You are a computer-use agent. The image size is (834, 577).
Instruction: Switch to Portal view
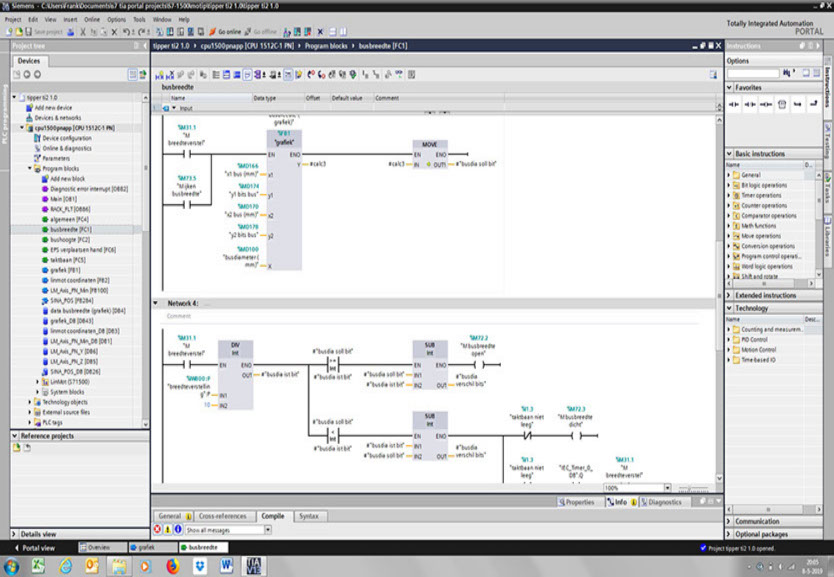pyautogui.click(x=35, y=547)
